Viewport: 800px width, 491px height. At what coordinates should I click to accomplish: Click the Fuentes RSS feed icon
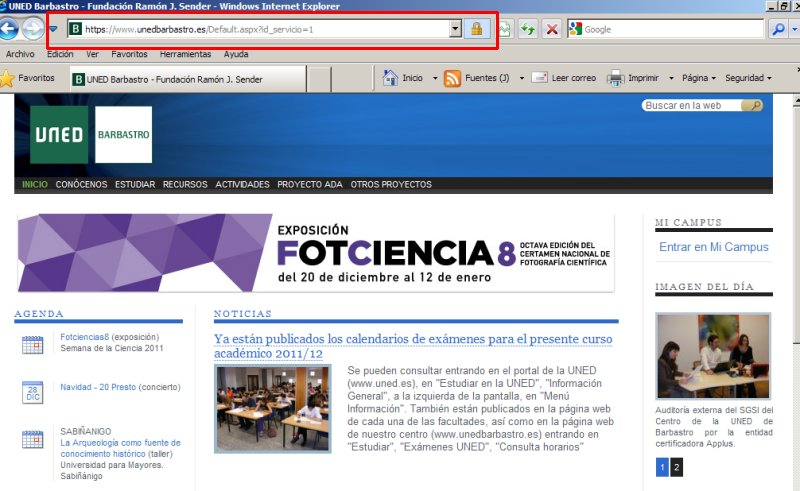[x=452, y=77]
